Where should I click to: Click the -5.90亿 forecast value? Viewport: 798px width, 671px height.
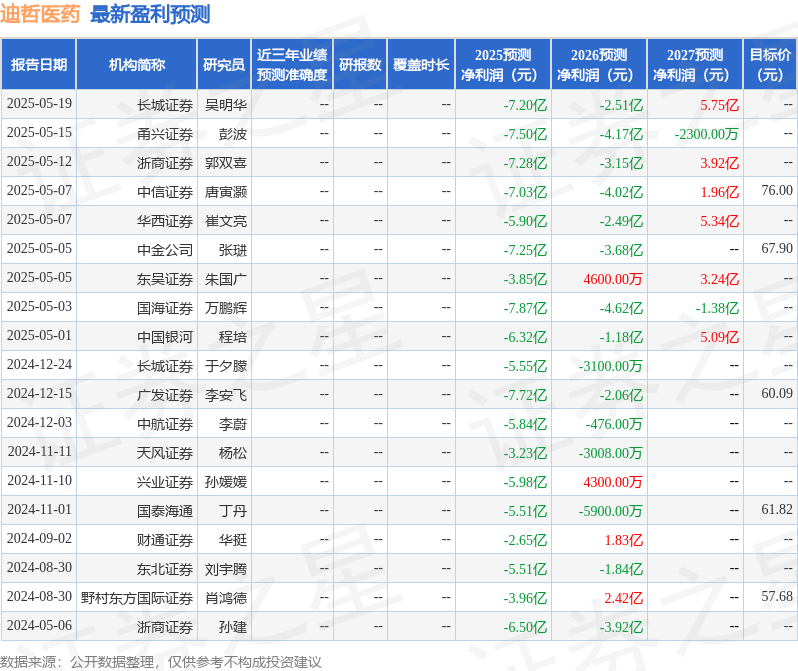coord(525,221)
